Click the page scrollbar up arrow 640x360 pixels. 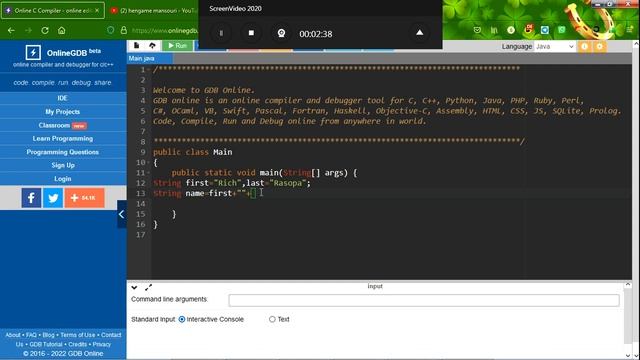coord(636,44)
